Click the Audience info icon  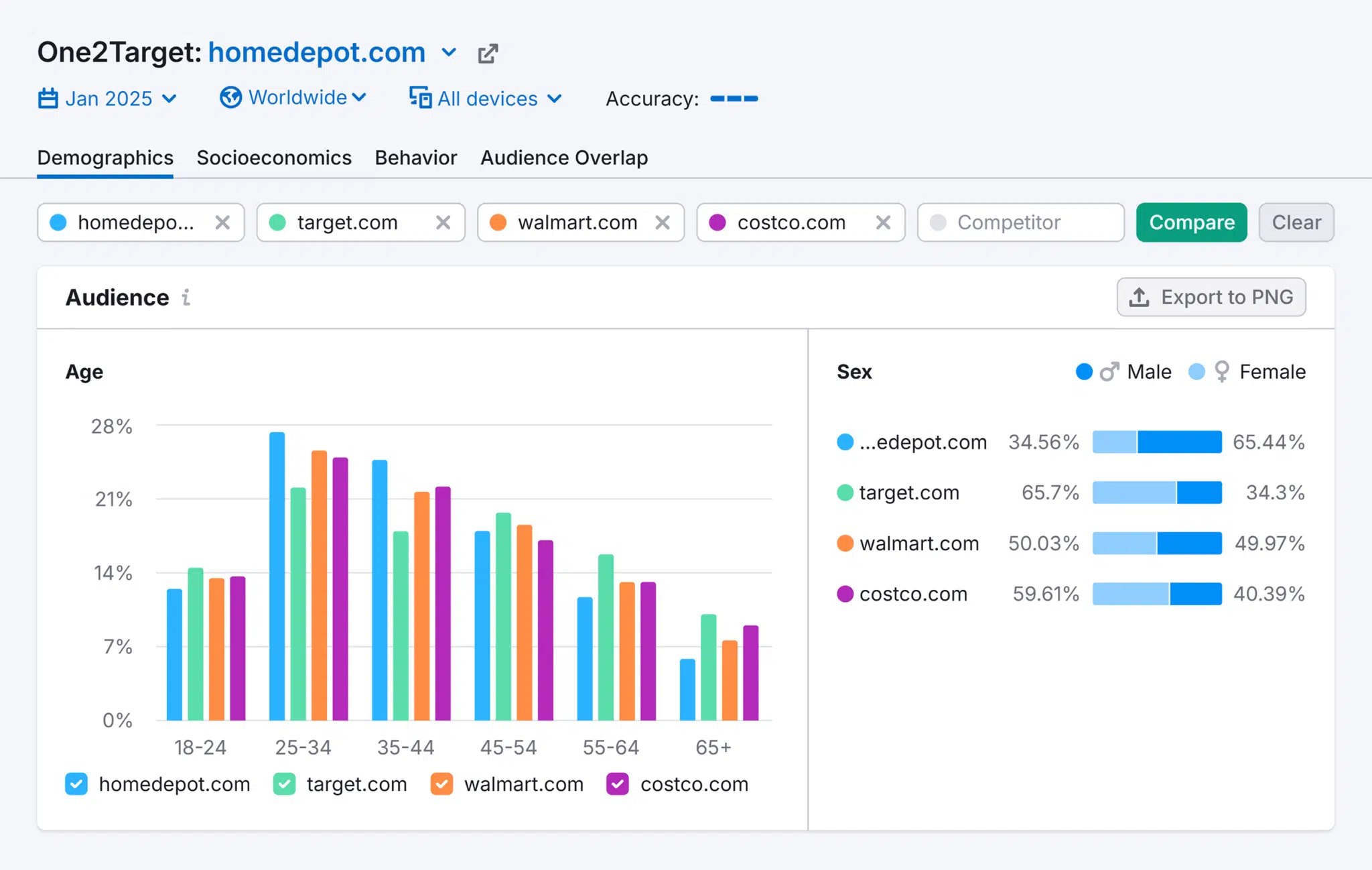point(186,297)
